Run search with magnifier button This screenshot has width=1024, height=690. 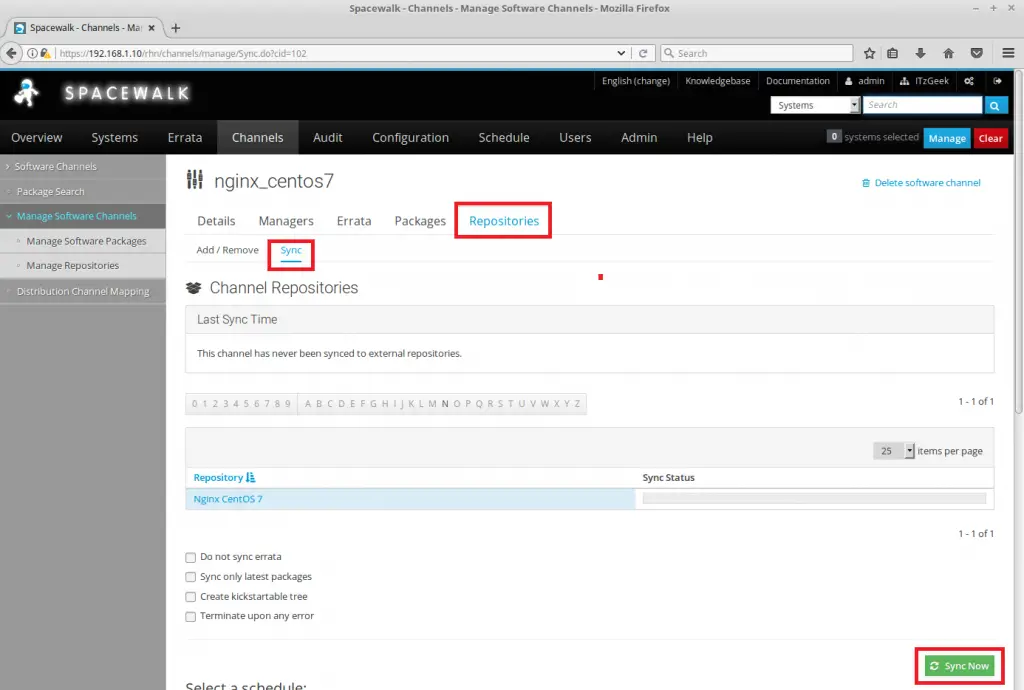click(995, 105)
